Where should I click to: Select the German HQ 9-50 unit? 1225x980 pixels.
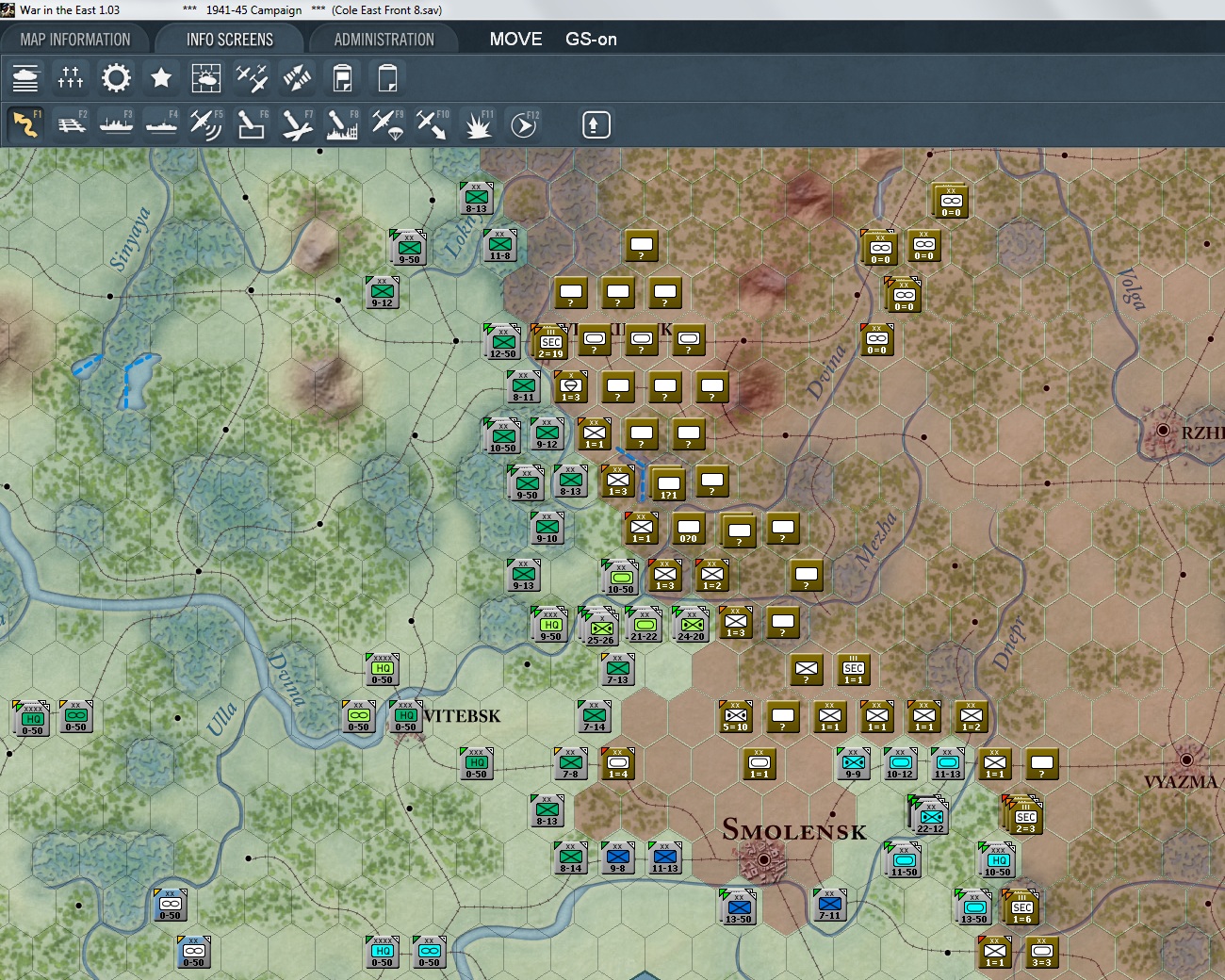[x=550, y=624]
